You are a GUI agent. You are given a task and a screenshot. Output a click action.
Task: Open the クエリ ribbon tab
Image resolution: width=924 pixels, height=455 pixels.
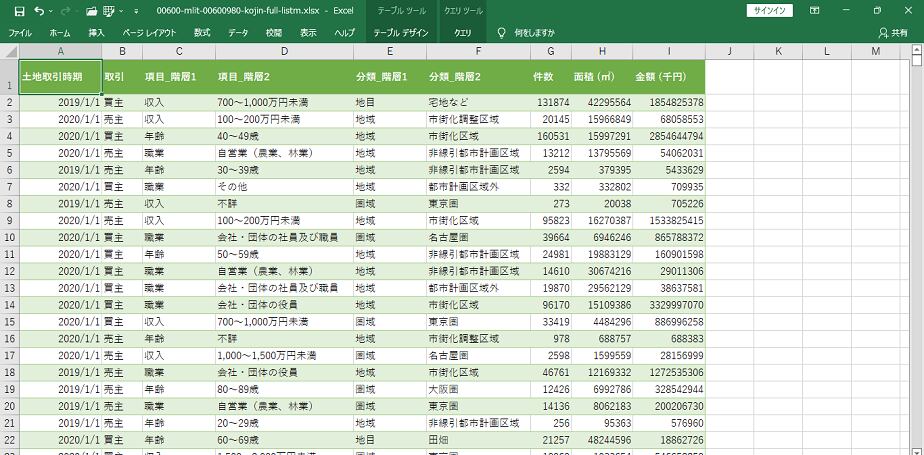(x=463, y=33)
